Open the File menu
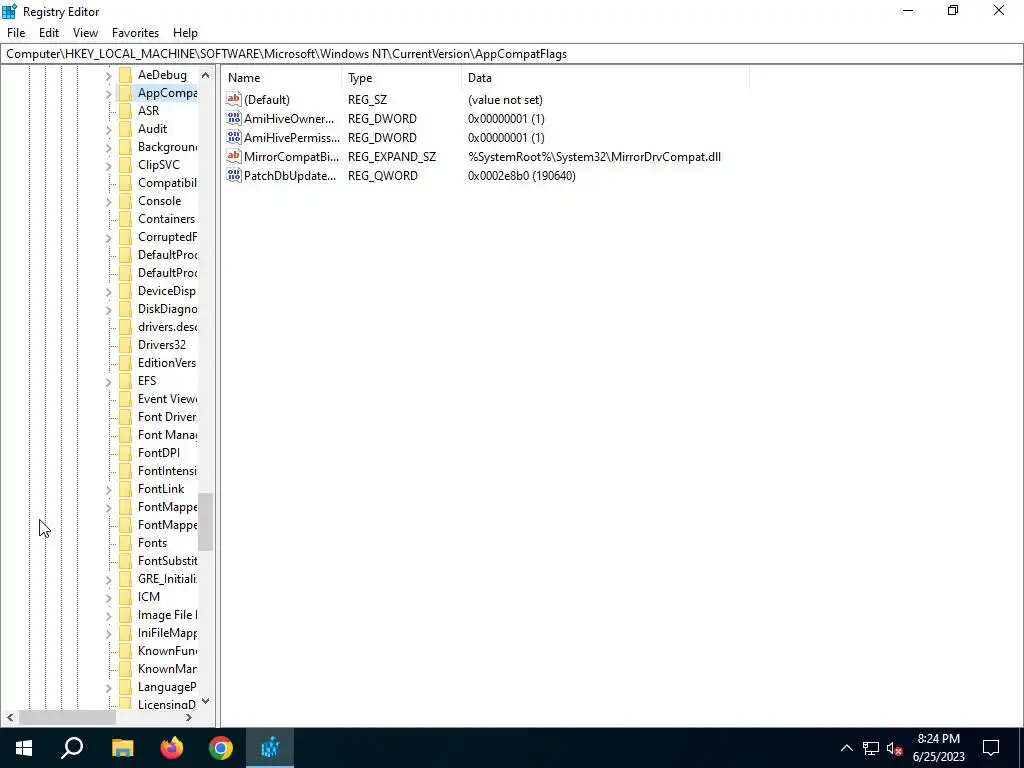Image resolution: width=1024 pixels, height=768 pixels. coord(16,33)
